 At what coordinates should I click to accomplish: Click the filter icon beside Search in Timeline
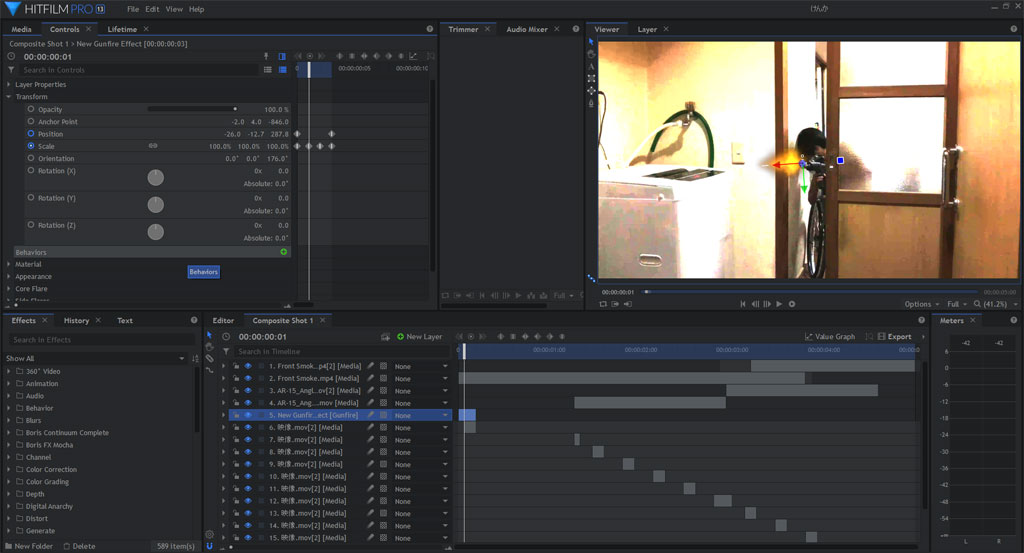(x=227, y=352)
